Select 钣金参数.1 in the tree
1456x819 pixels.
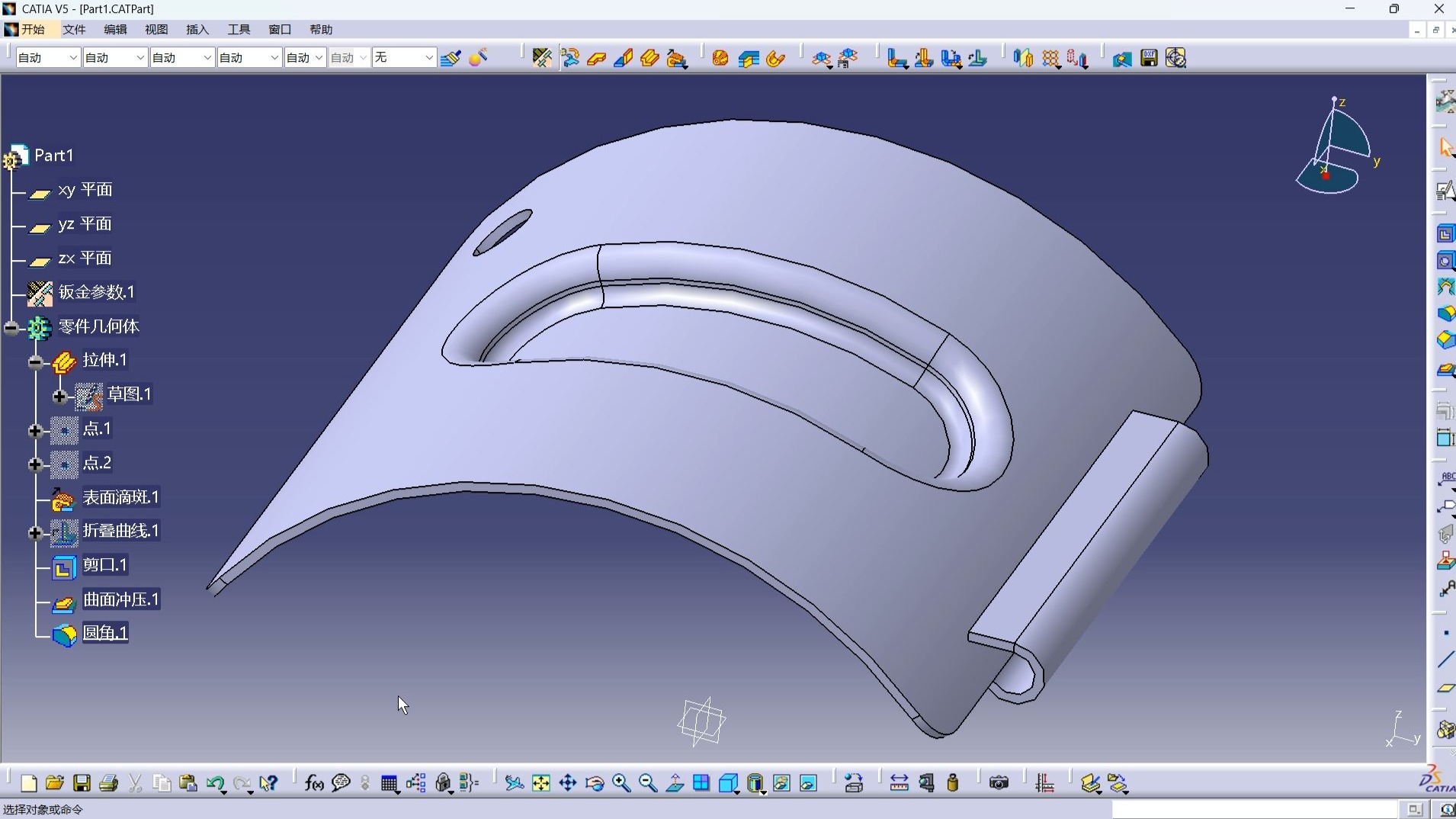[97, 292]
